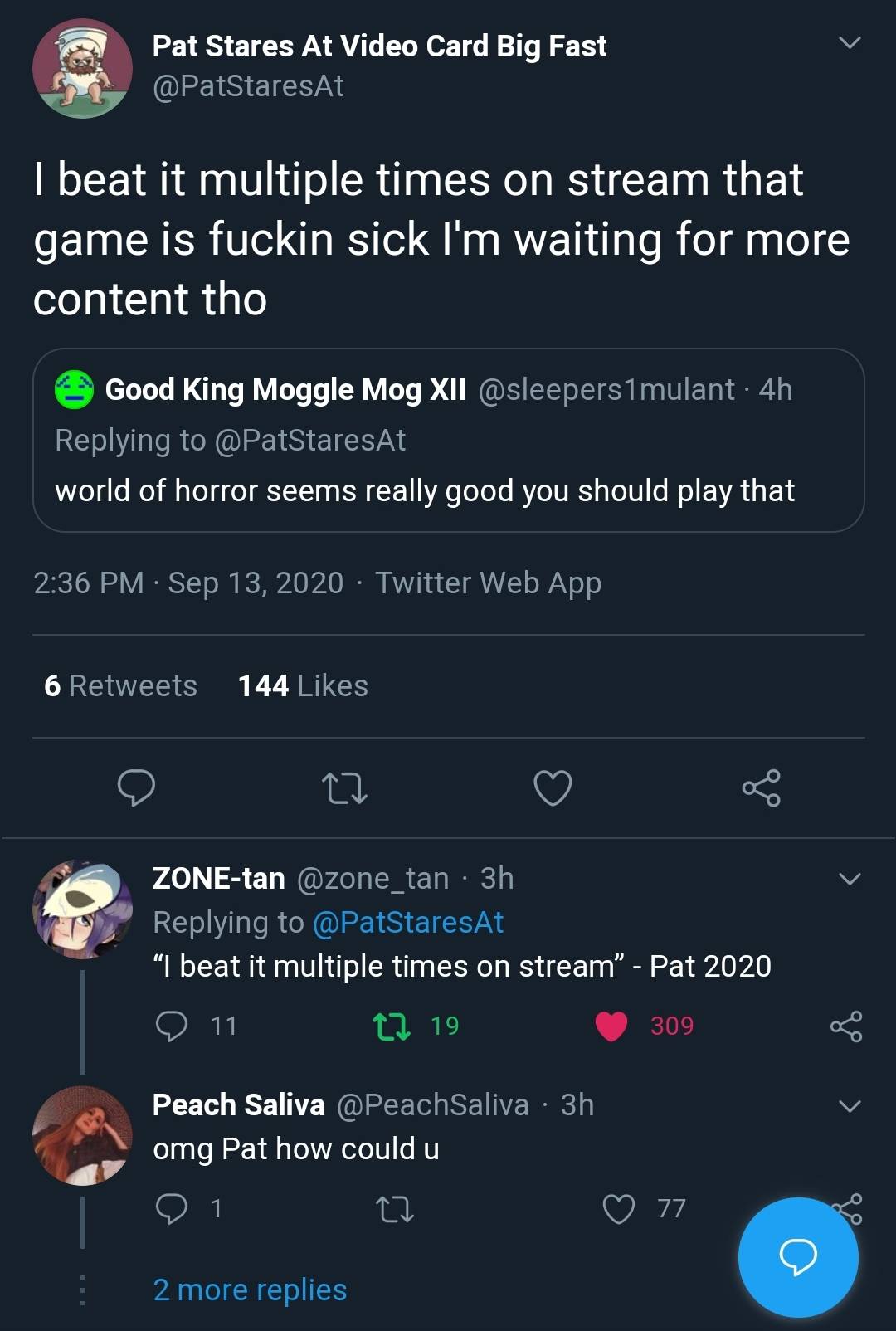Share the main Pat tweet
The height and width of the screenshot is (1331, 896).
761,787
